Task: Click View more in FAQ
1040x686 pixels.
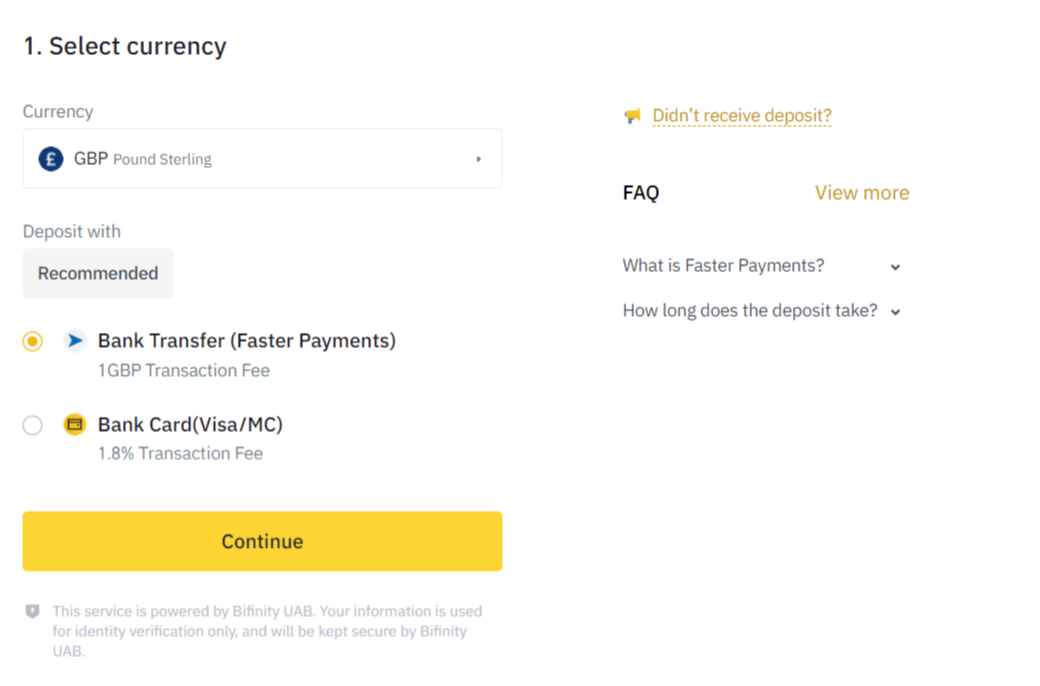Action: [862, 192]
